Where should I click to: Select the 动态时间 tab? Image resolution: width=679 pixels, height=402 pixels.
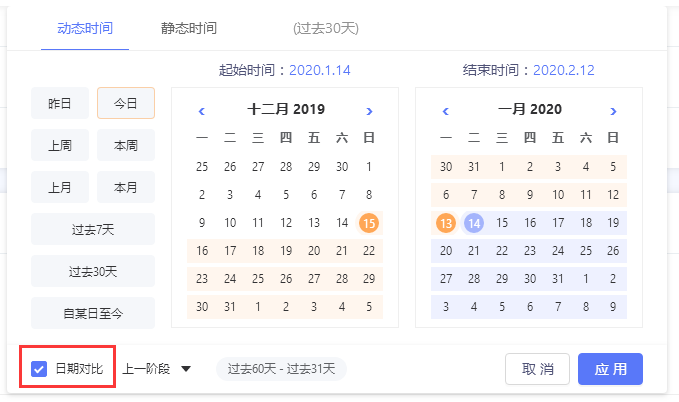tap(85, 29)
